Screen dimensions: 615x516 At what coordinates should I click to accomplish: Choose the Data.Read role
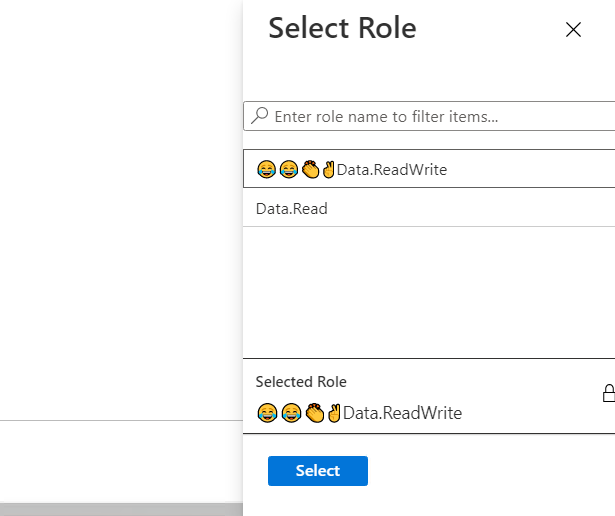(x=429, y=208)
